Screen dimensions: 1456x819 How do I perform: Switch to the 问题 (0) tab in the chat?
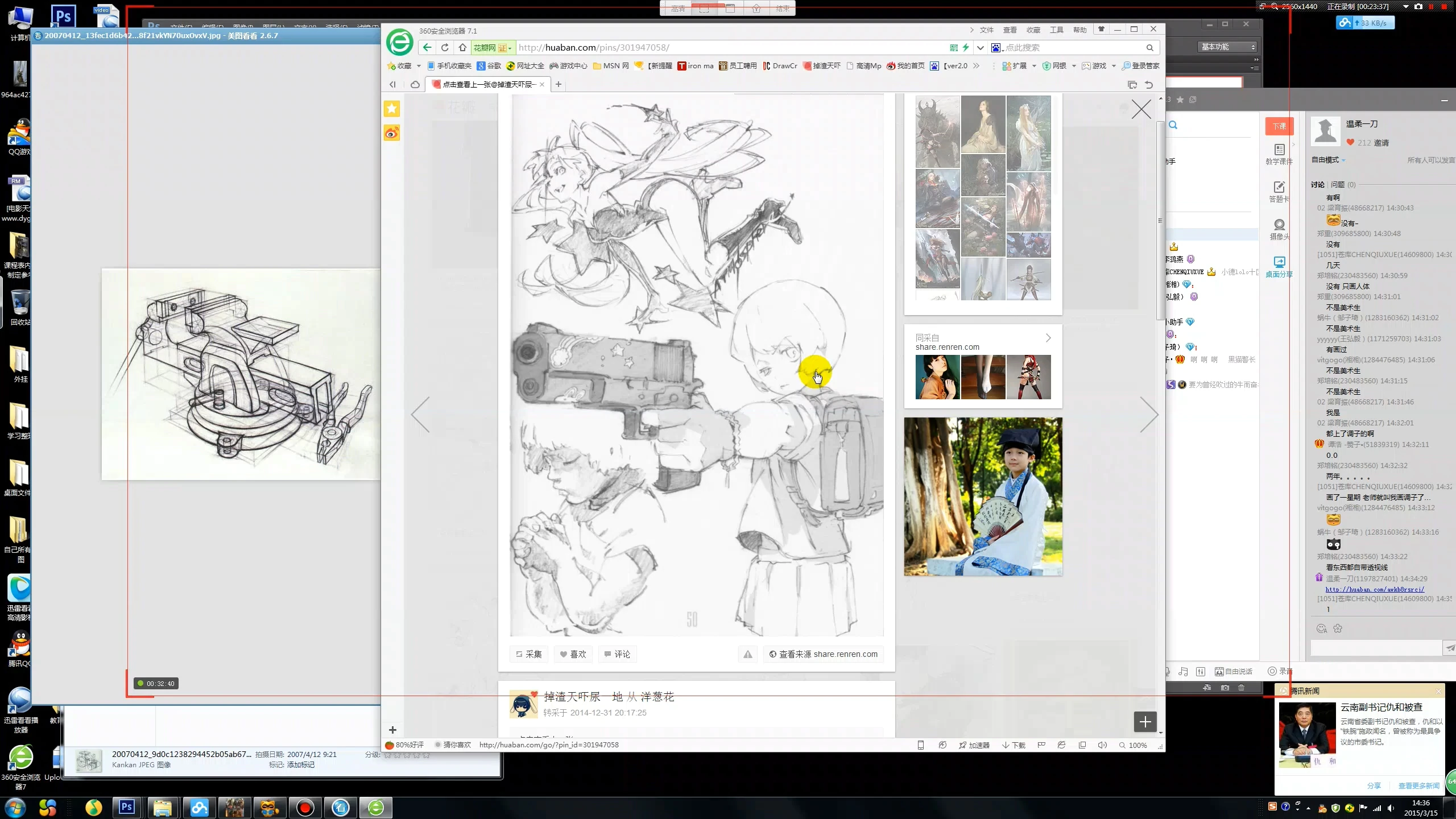point(1343,185)
